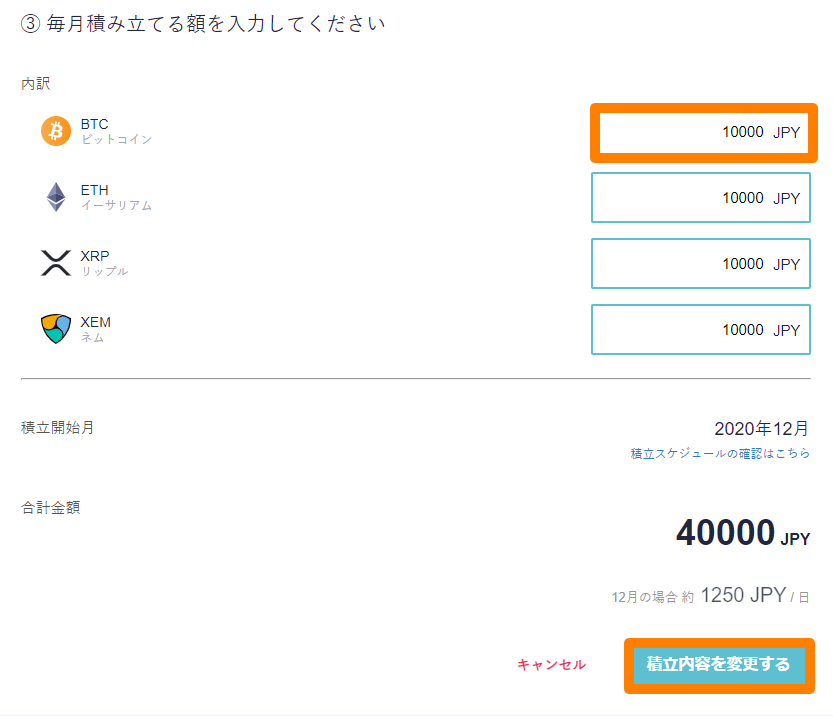Click the XEM coin label text
Image resolution: width=833 pixels, height=716 pixels.
(x=96, y=322)
